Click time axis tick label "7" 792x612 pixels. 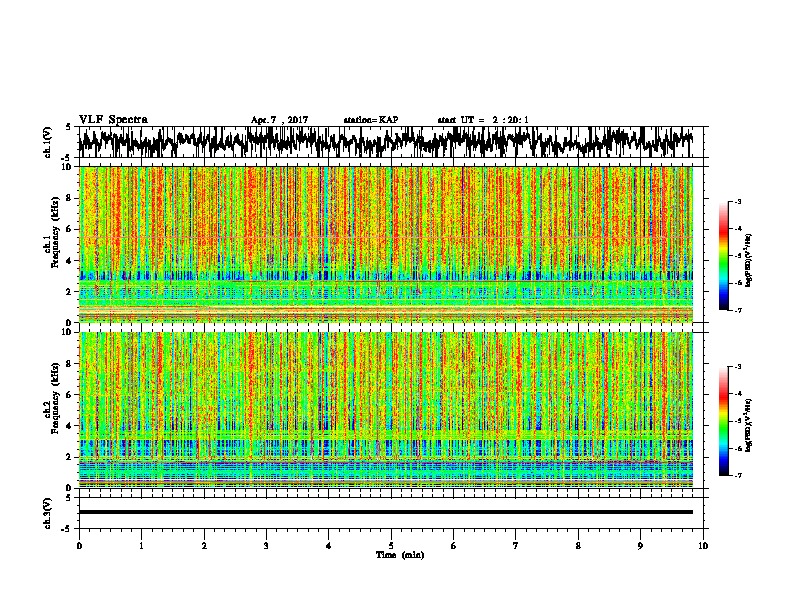point(516,545)
